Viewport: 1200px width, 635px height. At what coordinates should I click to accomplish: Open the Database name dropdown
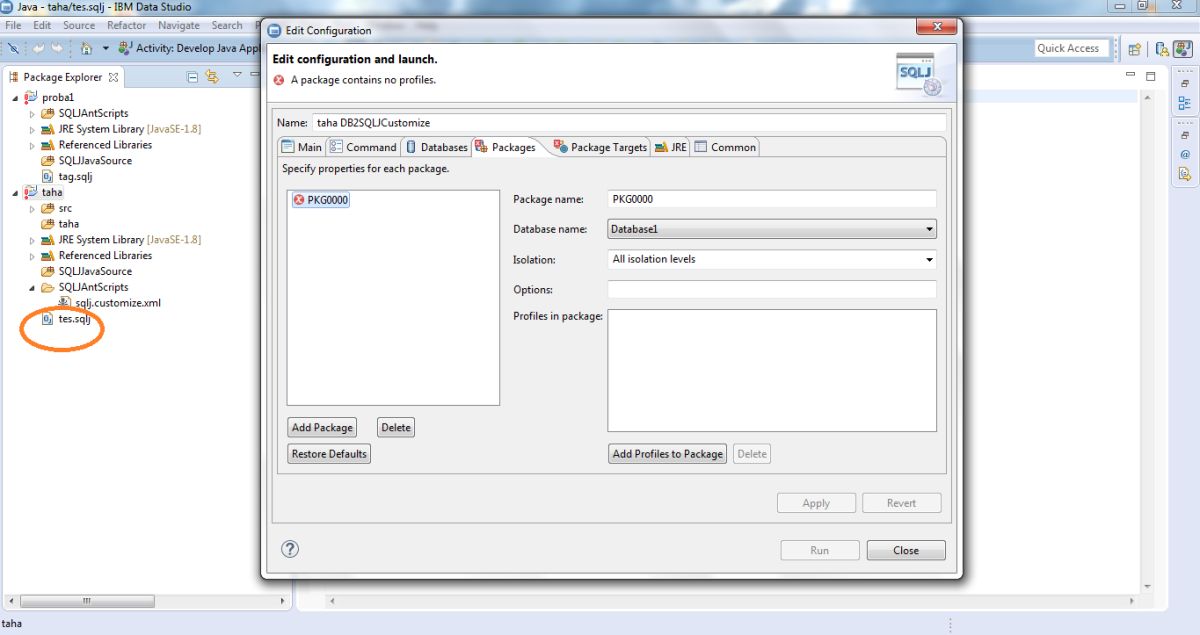tap(772, 229)
